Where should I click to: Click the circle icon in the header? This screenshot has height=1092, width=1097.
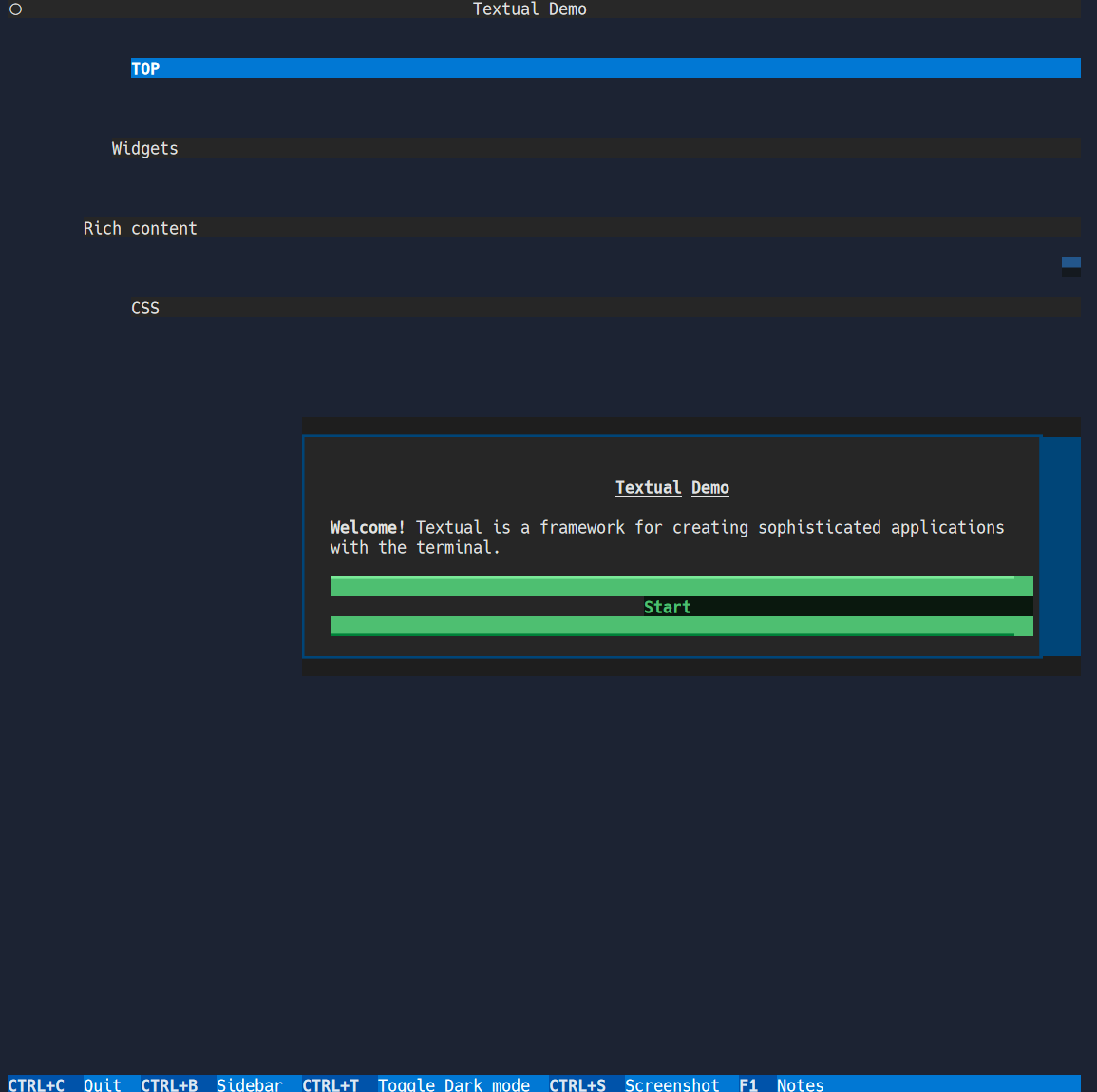[15, 9]
